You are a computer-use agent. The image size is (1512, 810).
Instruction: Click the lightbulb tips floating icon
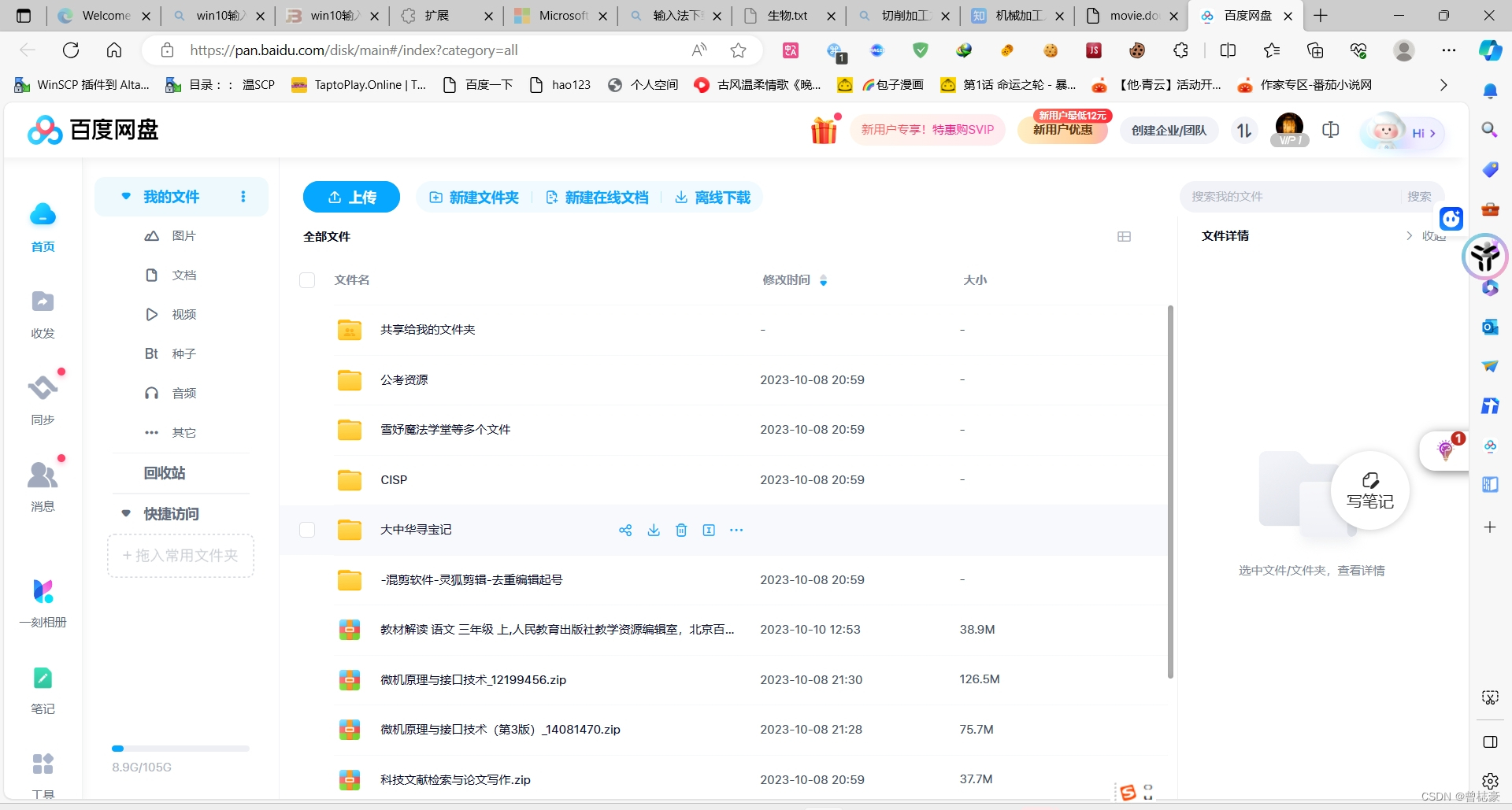1445,450
